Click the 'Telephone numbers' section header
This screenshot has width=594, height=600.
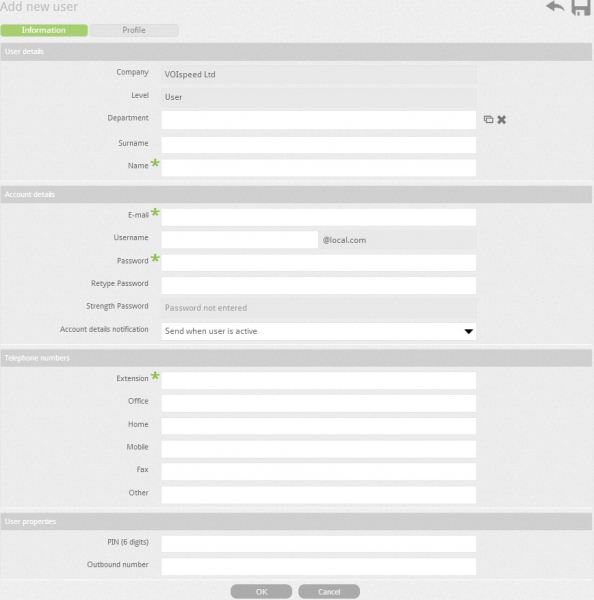296,358
